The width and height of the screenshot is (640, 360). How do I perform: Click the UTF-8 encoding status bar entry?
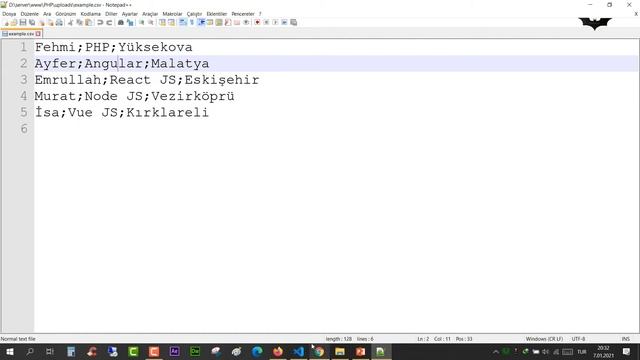coord(578,339)
